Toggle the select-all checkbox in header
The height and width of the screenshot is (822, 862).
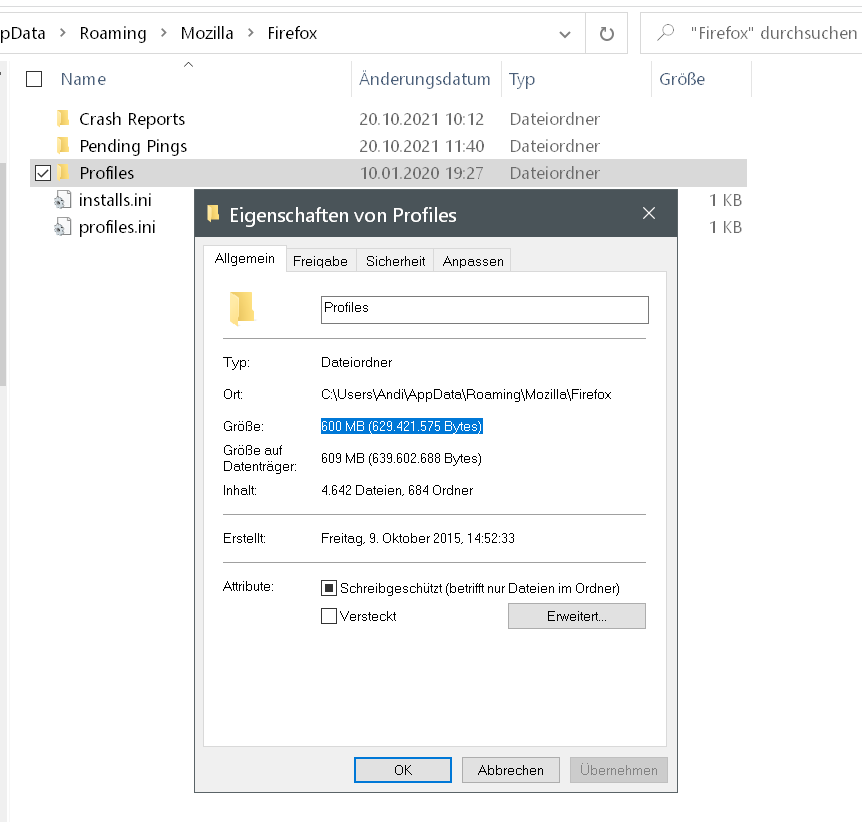pyautogui.click(x=34, y=79)
